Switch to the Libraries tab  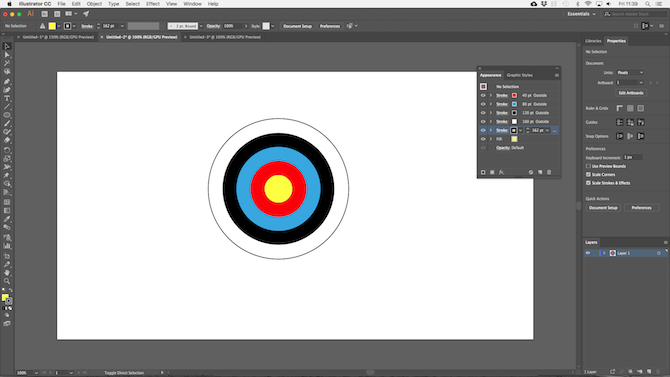(593, 41)
